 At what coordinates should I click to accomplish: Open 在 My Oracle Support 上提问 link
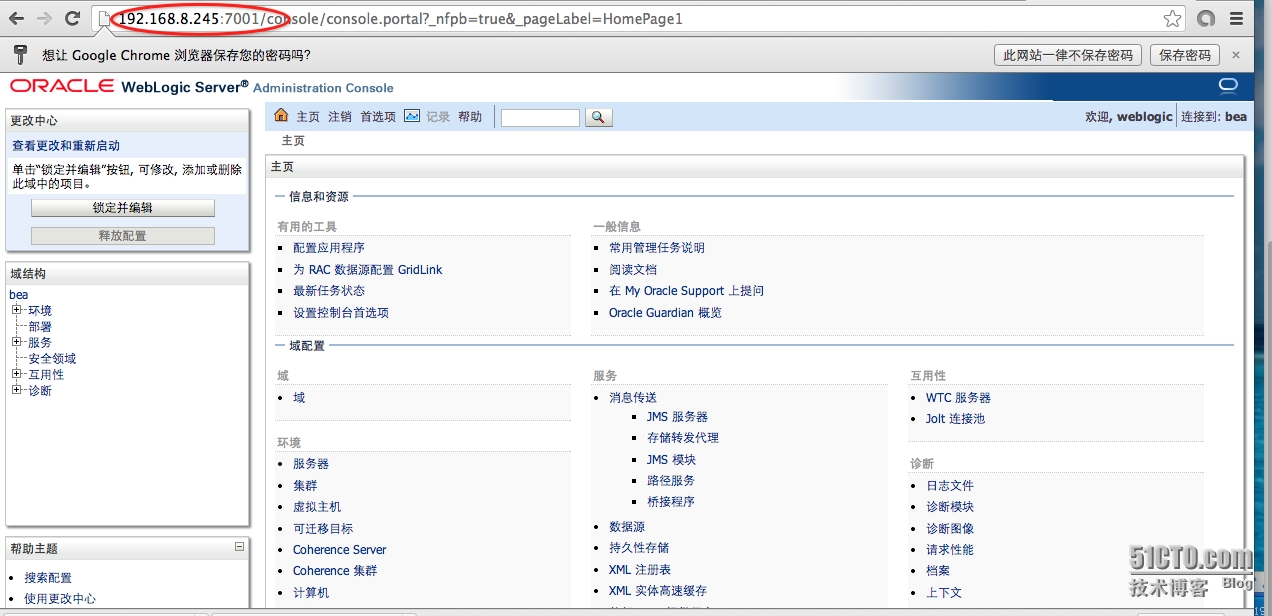pos(686,291)
